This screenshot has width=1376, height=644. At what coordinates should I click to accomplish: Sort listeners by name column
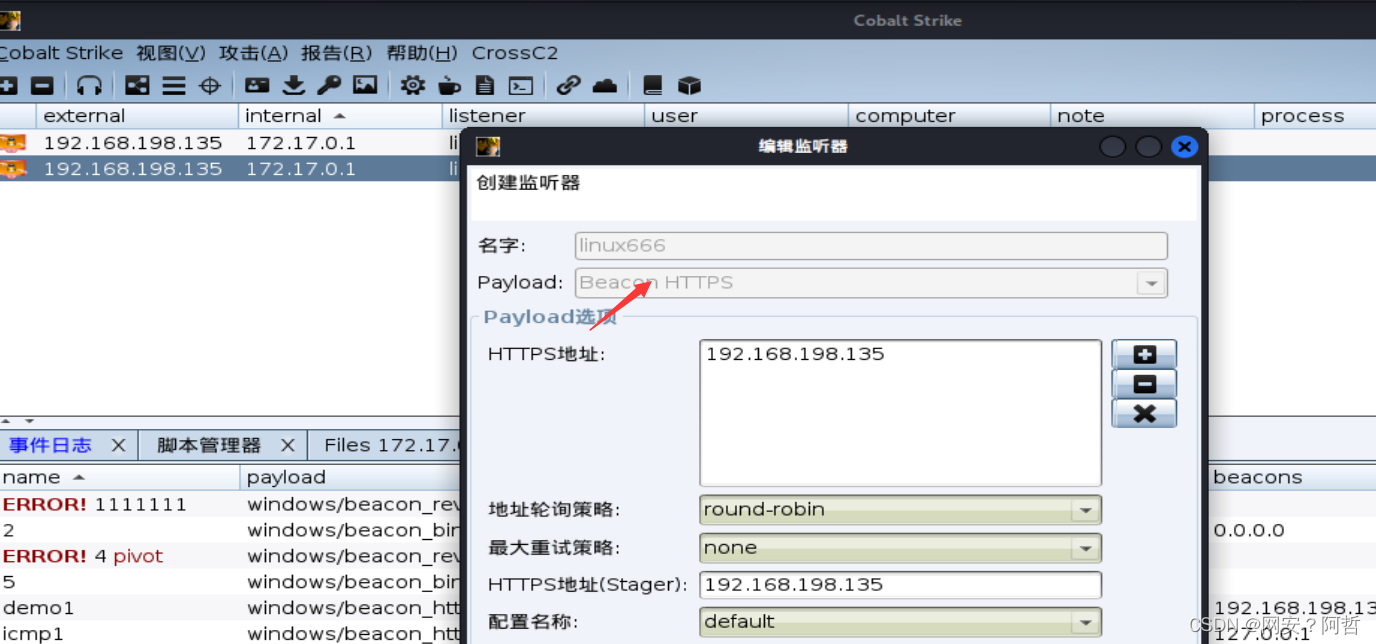[x=120, y=477]
